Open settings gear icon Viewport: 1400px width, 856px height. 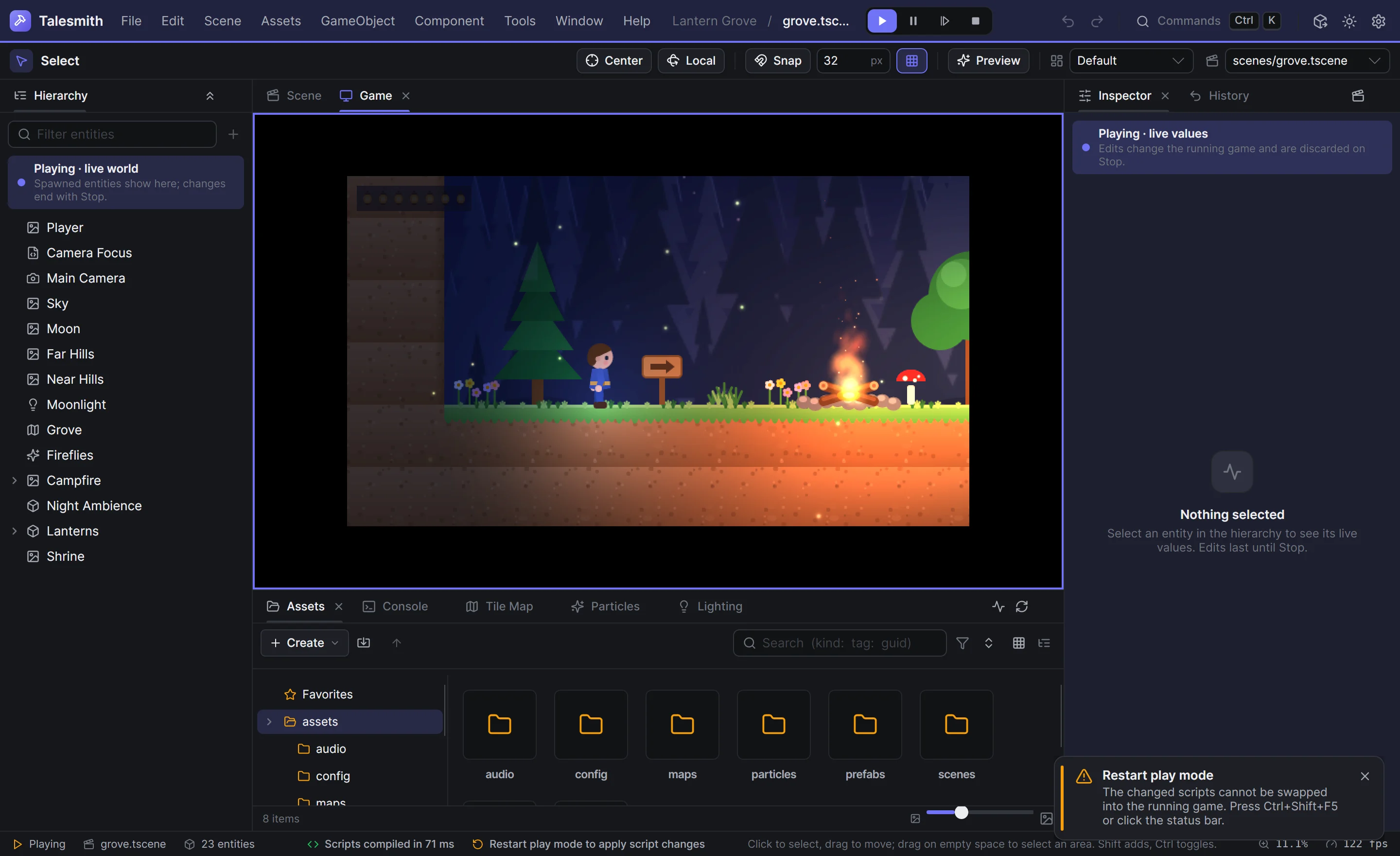pyautogui.click(x=1379, y=21)
